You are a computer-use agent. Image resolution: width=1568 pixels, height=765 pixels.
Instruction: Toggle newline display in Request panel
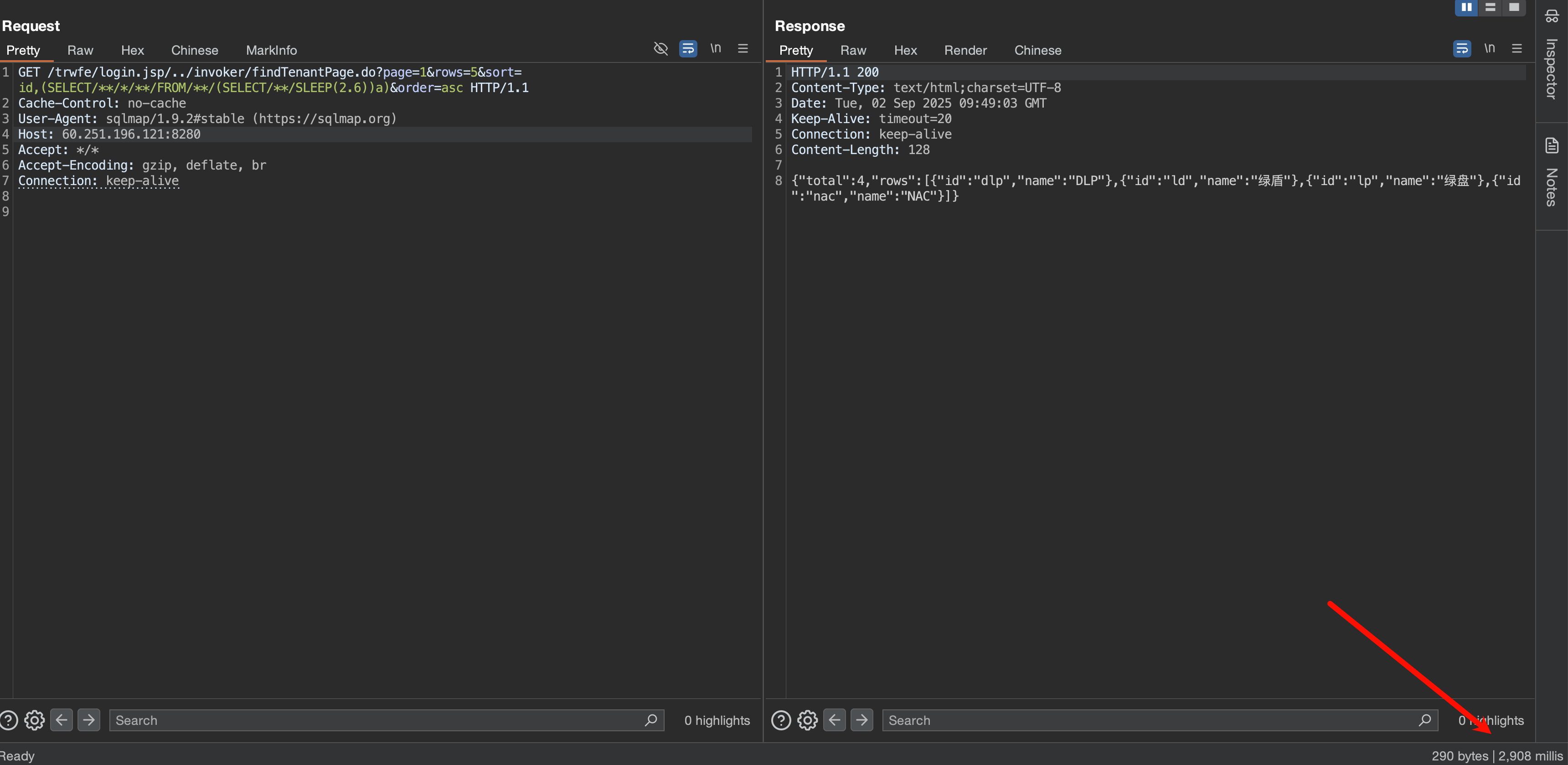tap(715, 49)
